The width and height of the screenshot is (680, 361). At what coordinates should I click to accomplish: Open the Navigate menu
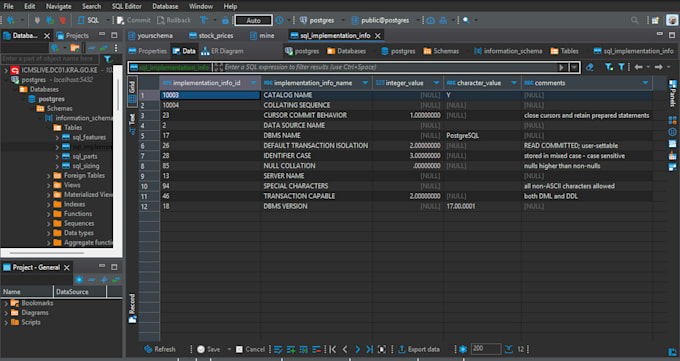tap(59, 6)
